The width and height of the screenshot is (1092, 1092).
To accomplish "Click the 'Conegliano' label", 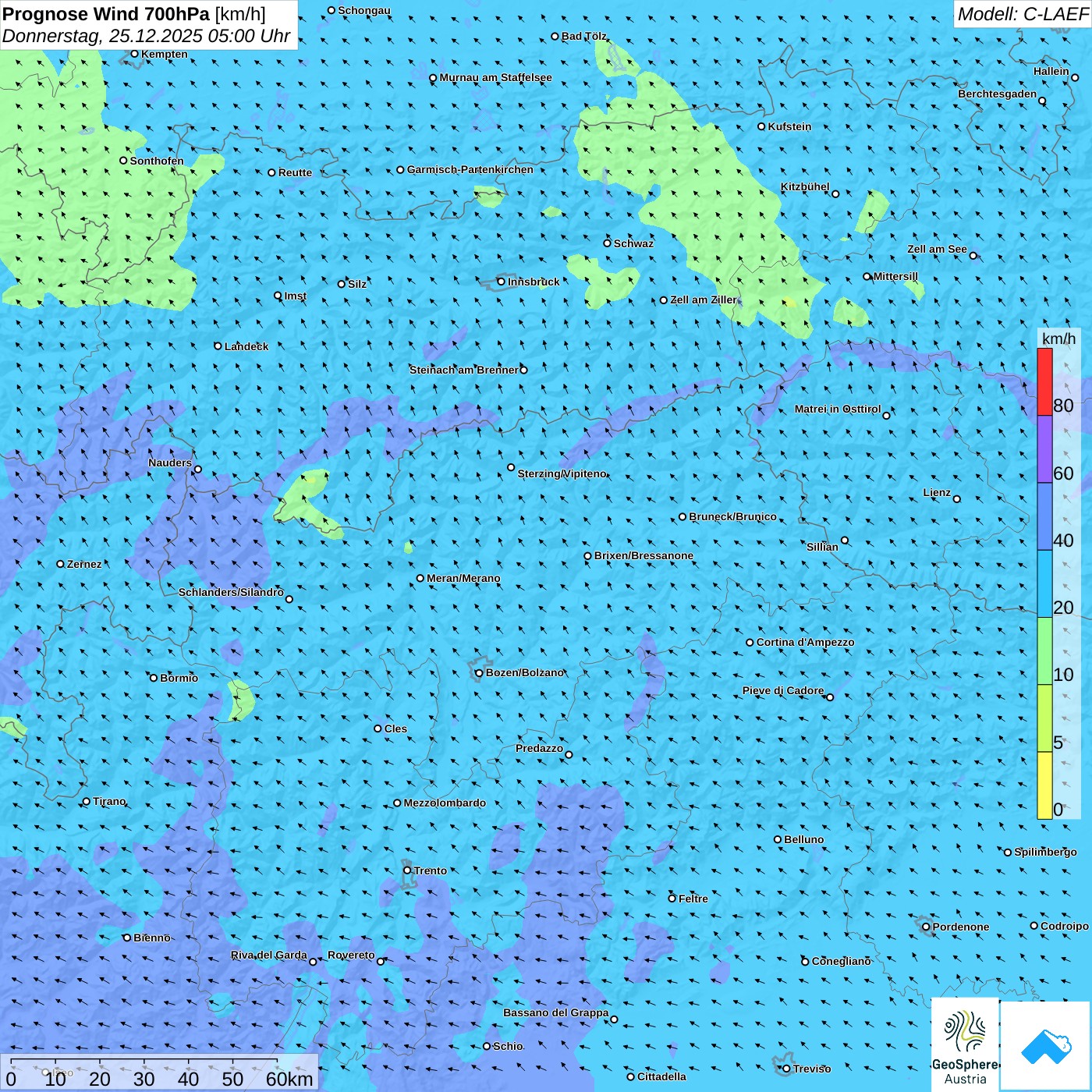I will pos(842,961).
